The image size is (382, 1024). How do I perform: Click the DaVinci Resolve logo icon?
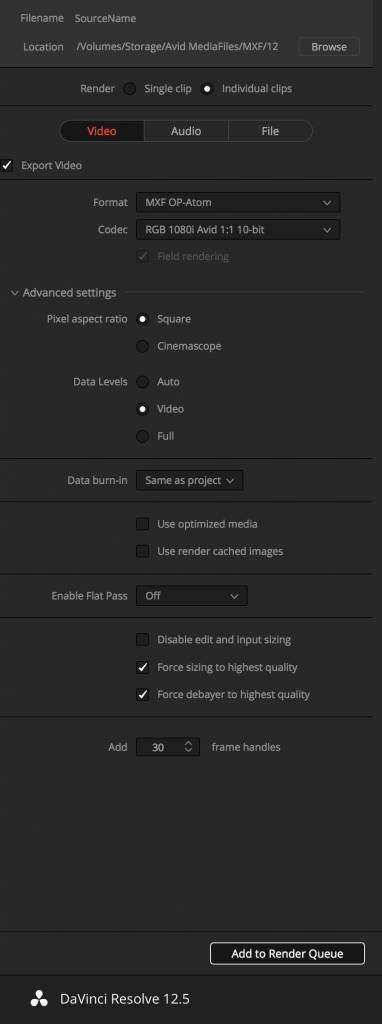39,999
